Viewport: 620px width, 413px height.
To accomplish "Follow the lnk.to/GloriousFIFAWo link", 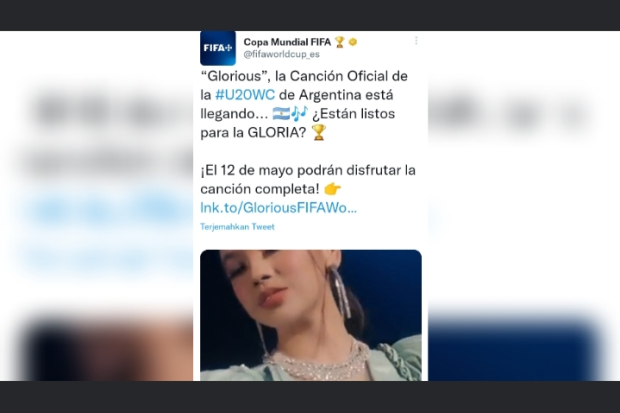I will [x=278, y=208].
